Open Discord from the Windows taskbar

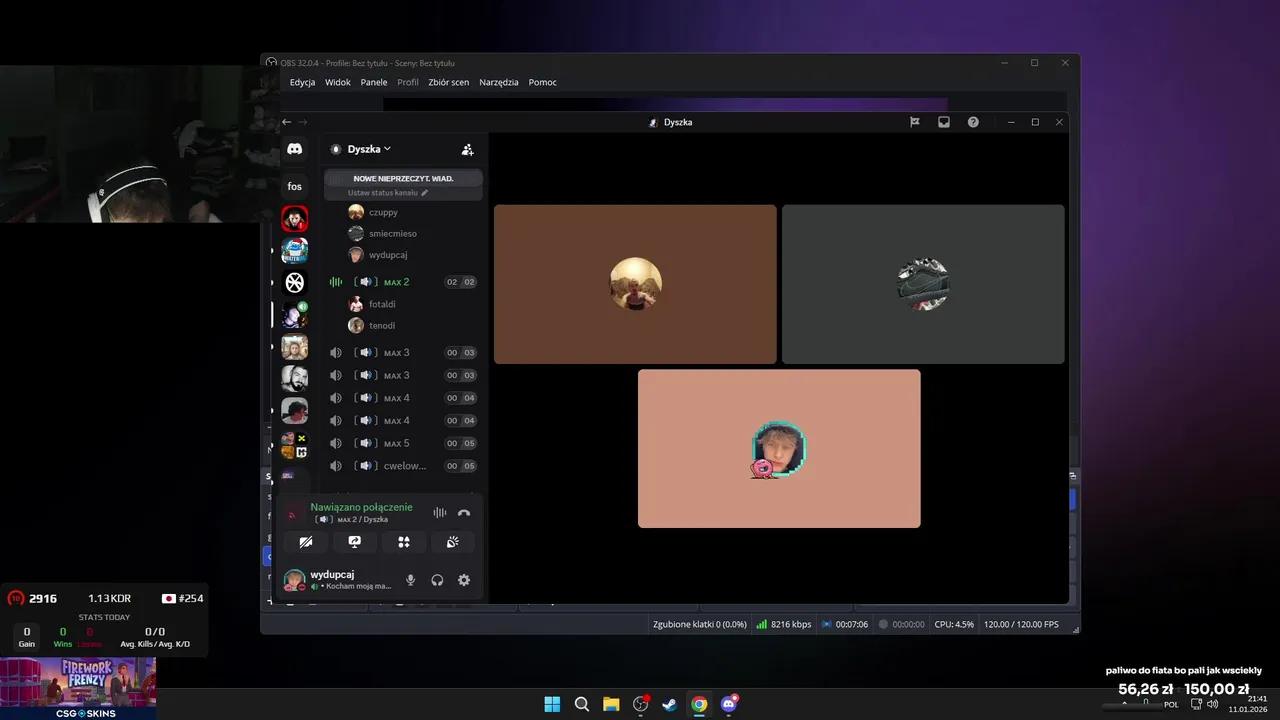pyautogui.click(x=729, y=704)
